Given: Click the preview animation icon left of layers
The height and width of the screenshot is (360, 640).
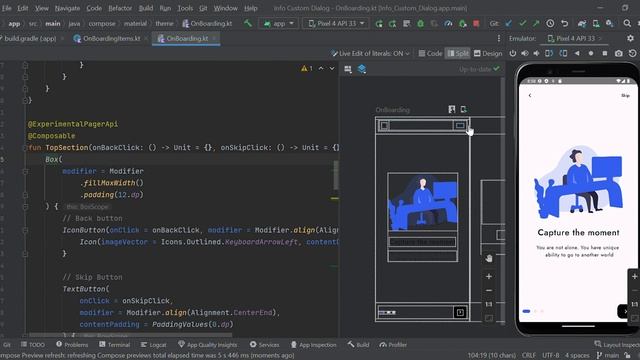Looking at the screenshot, I should pos(348,69).
